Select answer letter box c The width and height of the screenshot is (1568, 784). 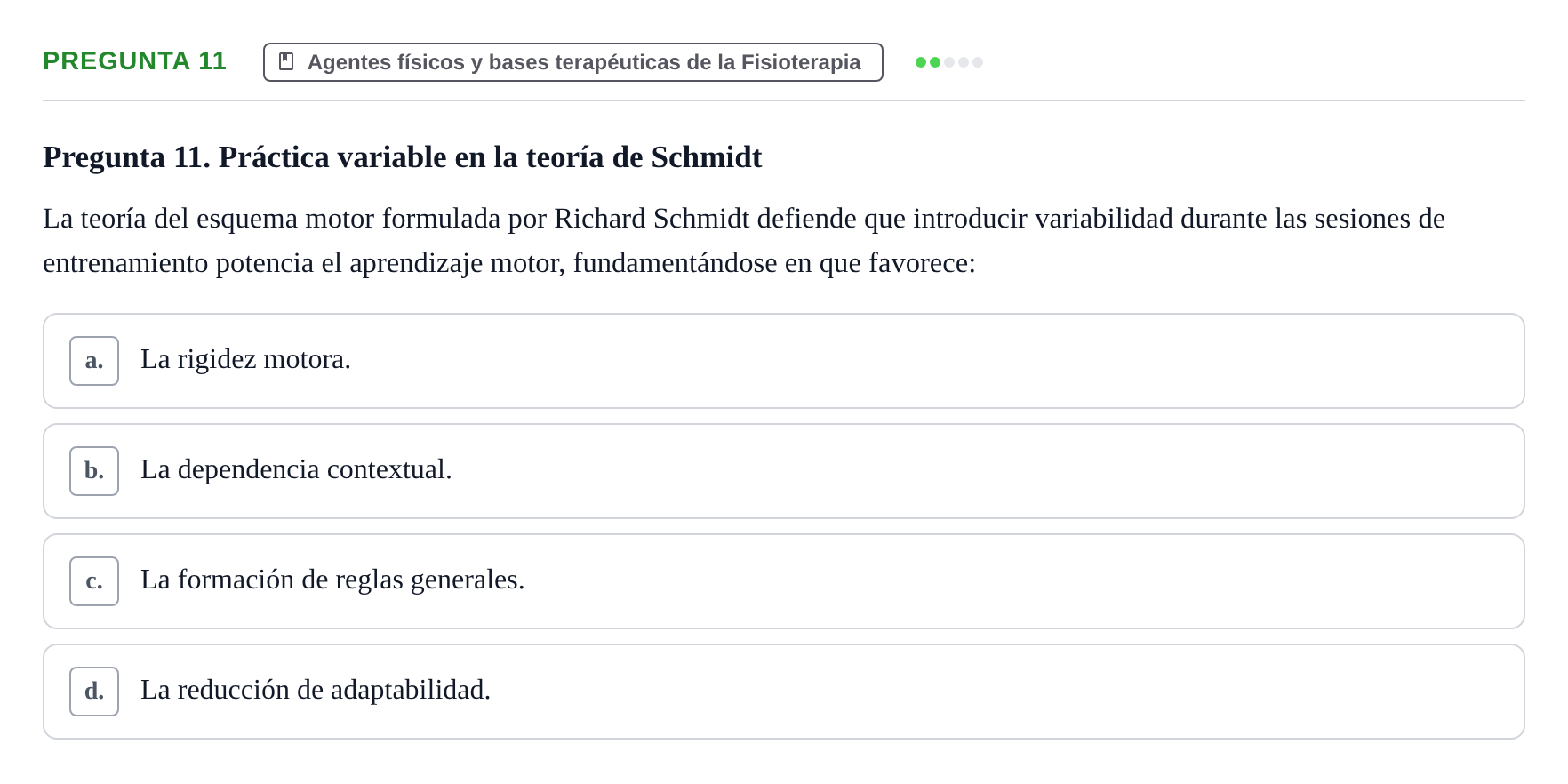click(94, 581)
